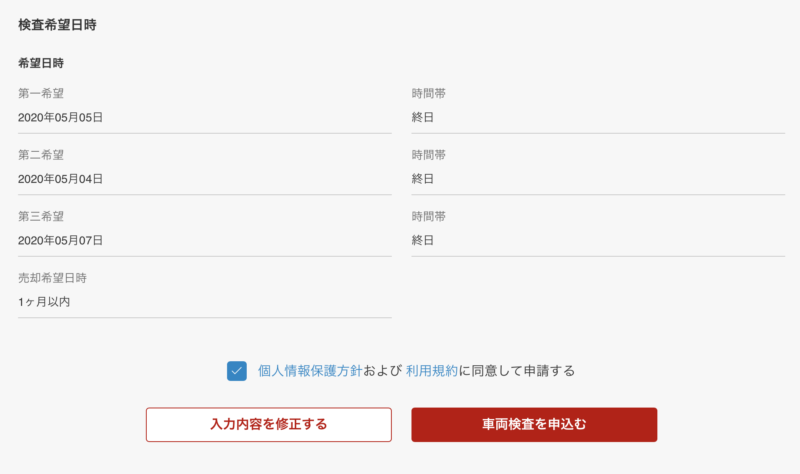Open the 利用規約 link

432,371
